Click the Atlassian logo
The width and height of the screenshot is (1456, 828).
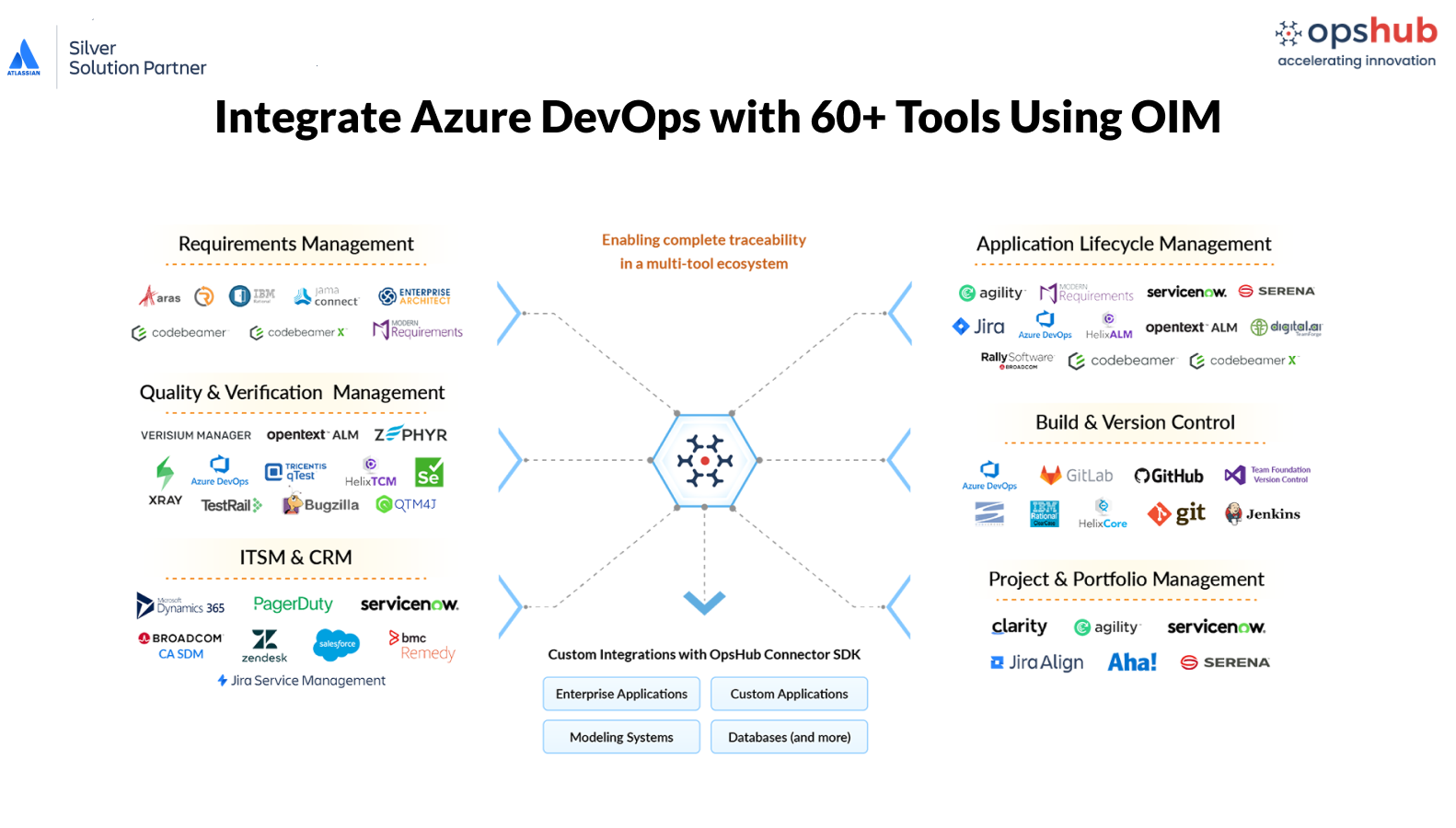point(24,57)
